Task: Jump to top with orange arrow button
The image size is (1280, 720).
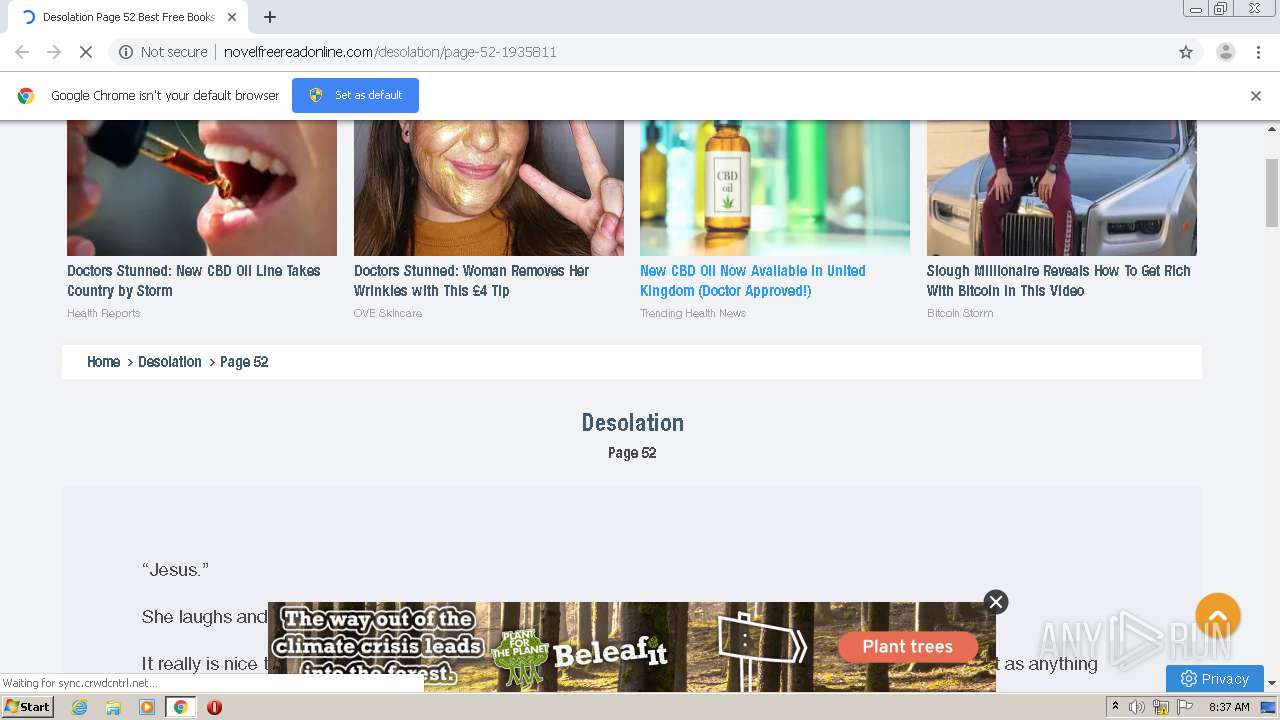Action: tap(1218, 616)
